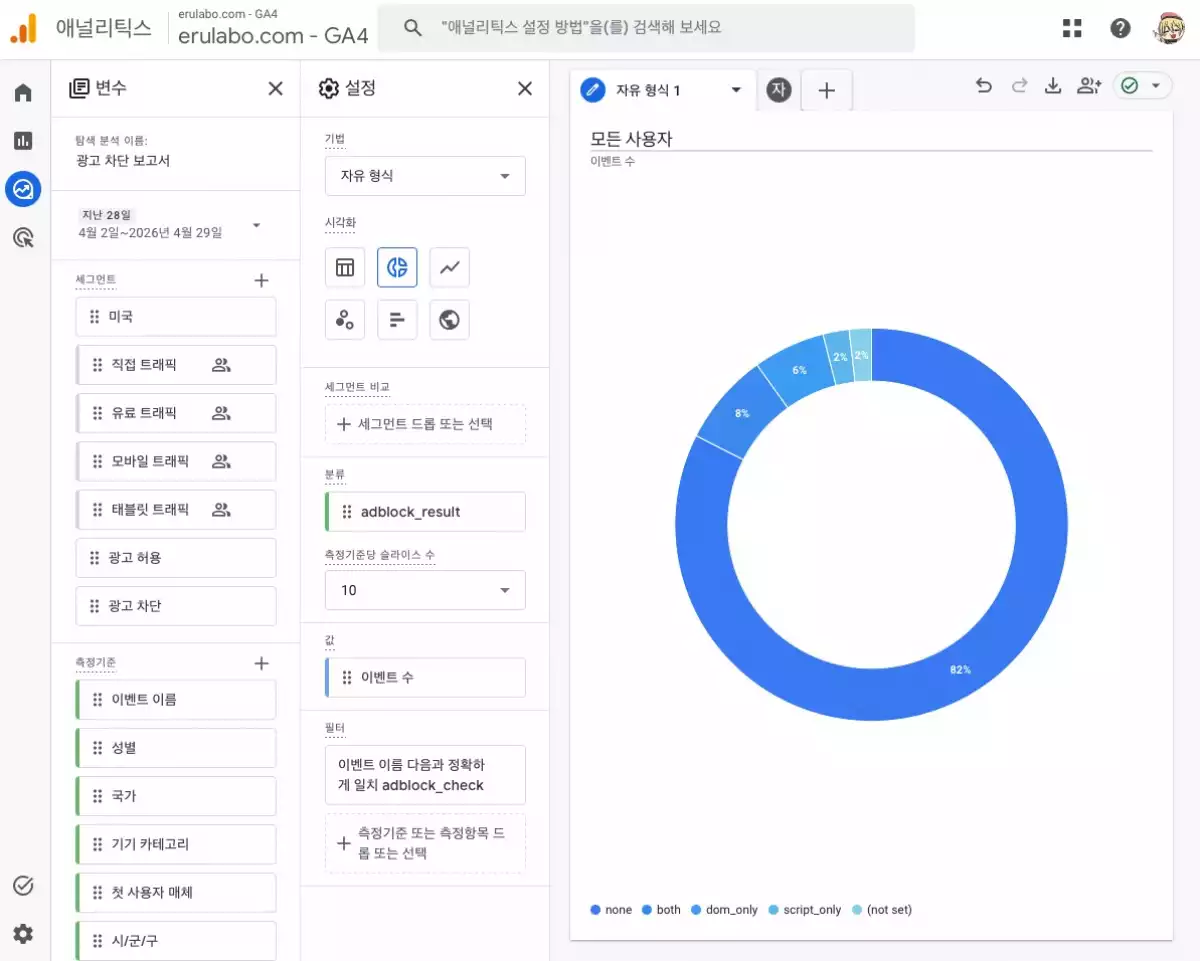Share exploration with add-user icon
This screenshot has height=961, width=1200.
click(x=1088, y=87)
